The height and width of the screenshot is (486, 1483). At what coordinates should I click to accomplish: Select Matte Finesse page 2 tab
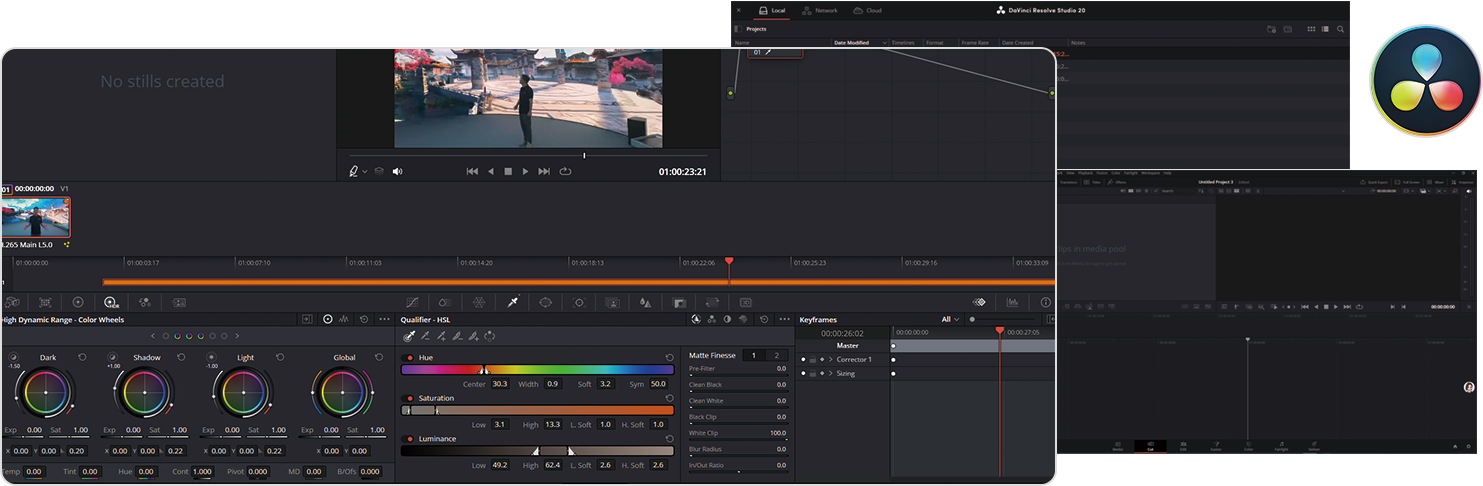pos(776,355)
